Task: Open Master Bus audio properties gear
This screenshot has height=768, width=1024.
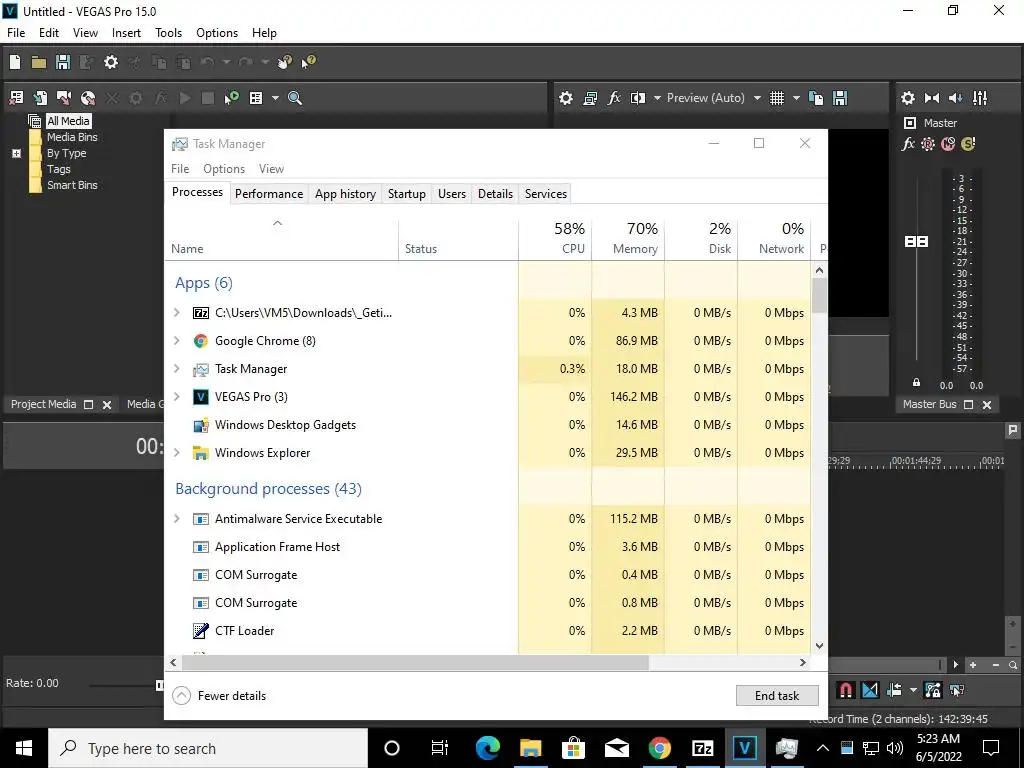Action: (908, 98)
